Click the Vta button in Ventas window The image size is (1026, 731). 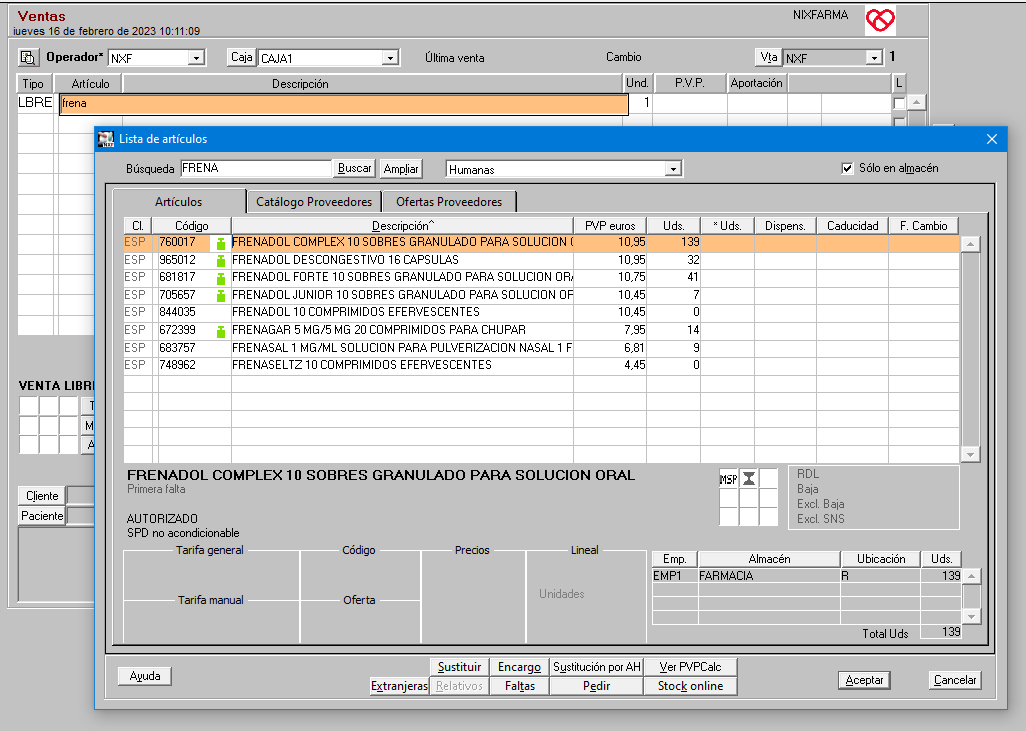(x=769, y=58)
